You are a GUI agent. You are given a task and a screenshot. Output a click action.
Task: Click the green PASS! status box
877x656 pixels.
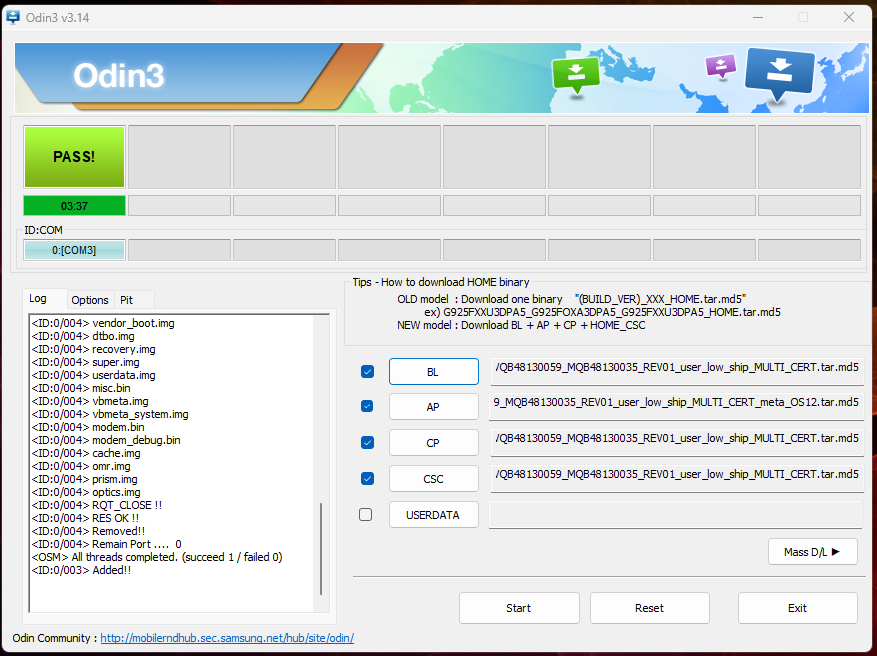click(74, 157)
